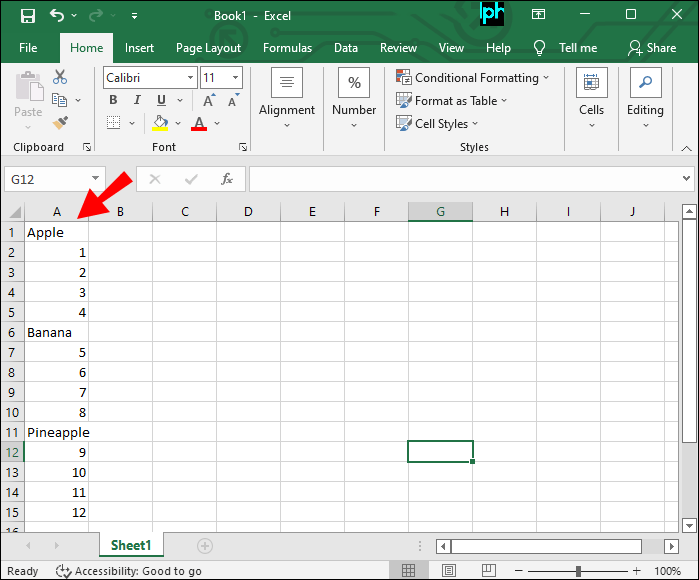This screenshot has width=699, height=580.
Task: Click the Undo arrow icon
Action: click(x=56, y=16)
